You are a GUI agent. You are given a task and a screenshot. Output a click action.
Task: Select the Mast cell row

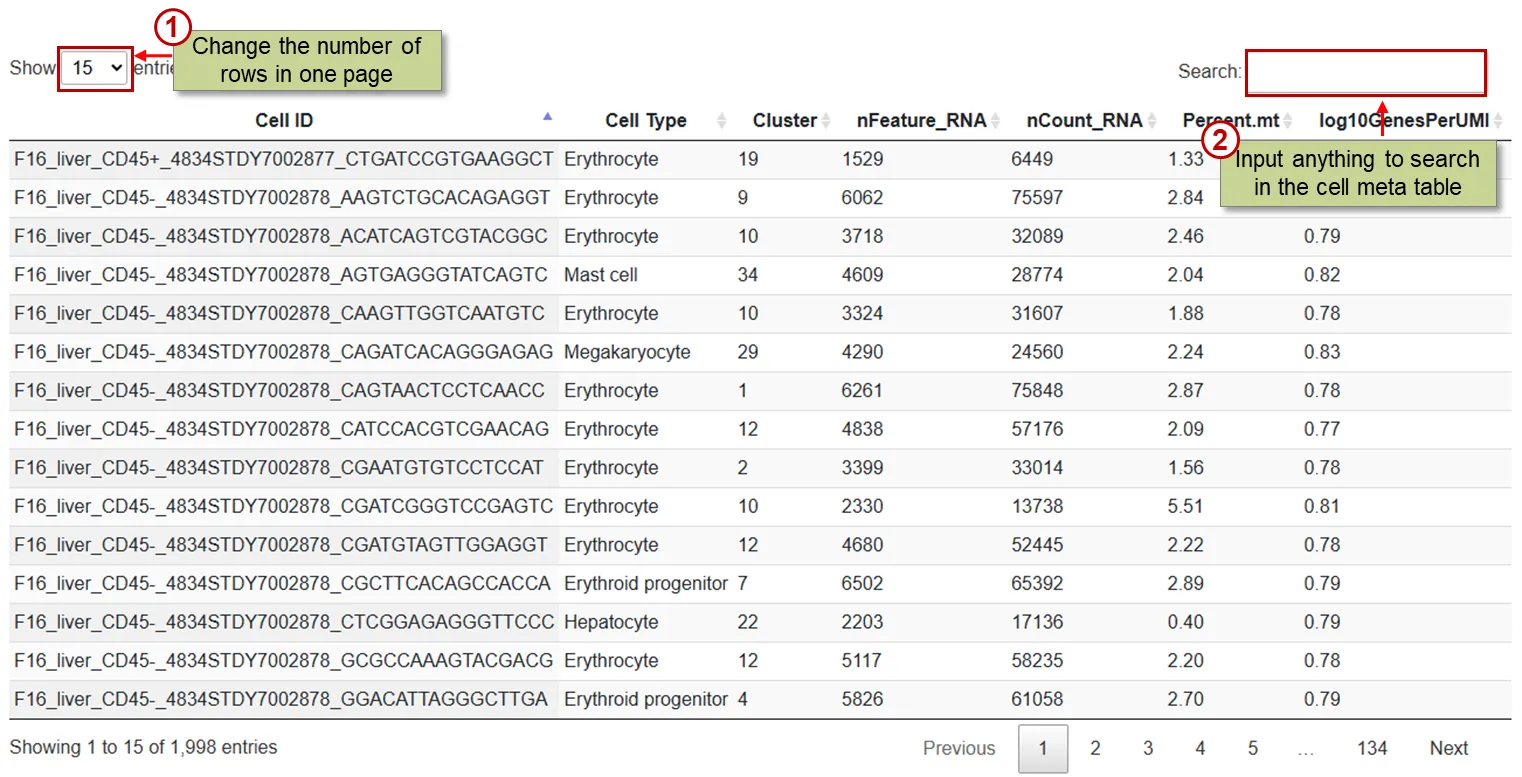point(600,275)
